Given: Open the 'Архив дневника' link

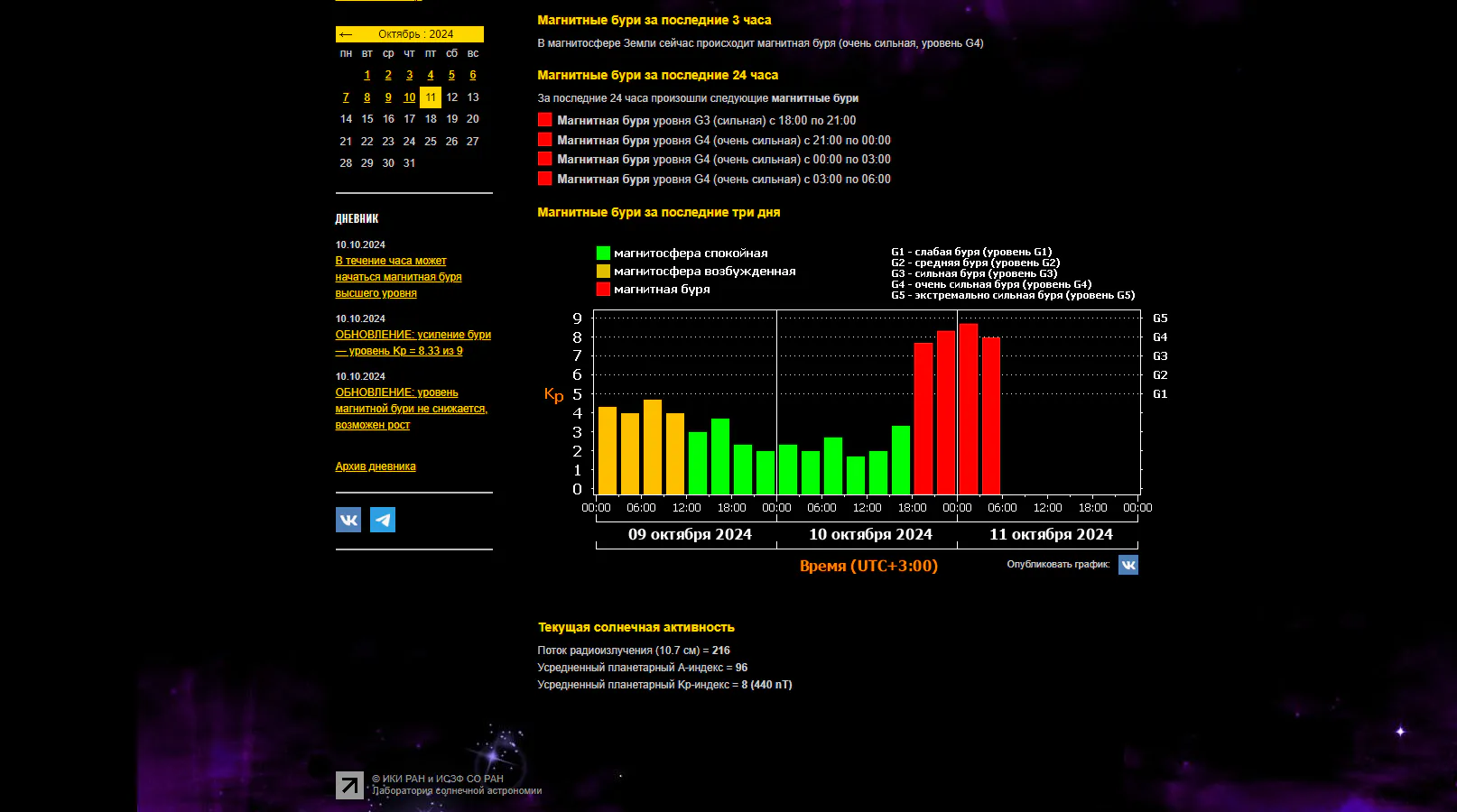Looking at the screenshot, I should pos(376,466).
